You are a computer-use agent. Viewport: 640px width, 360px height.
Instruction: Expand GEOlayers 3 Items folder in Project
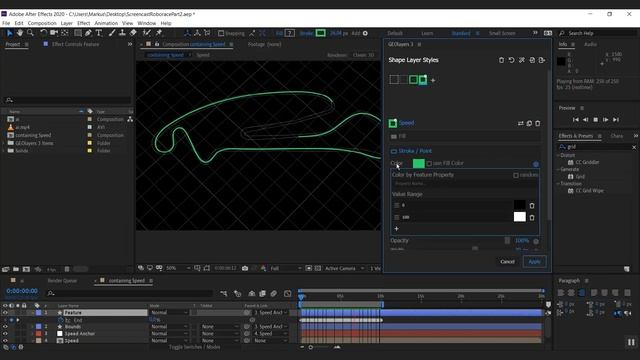click(4, 143)
